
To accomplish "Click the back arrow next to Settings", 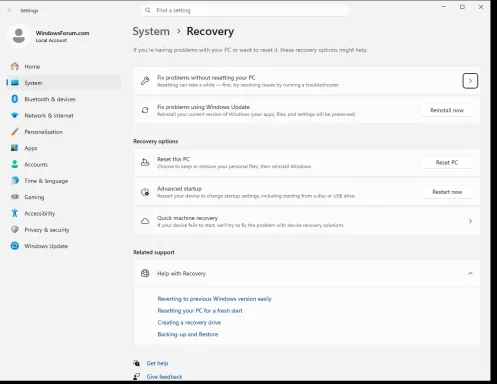I will [9, 10].
